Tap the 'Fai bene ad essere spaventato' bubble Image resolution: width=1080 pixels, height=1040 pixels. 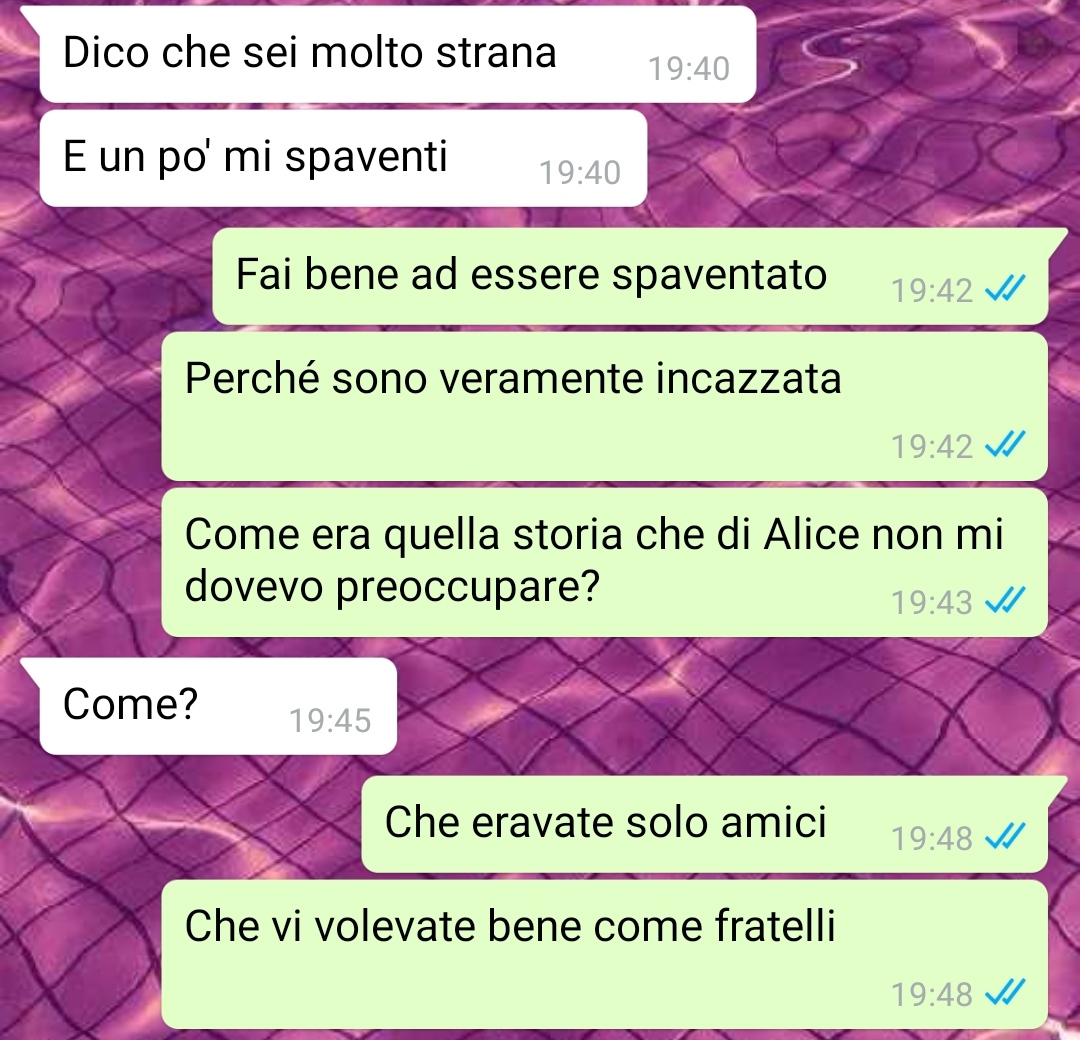pyautogui.click(x=630, y=276)
